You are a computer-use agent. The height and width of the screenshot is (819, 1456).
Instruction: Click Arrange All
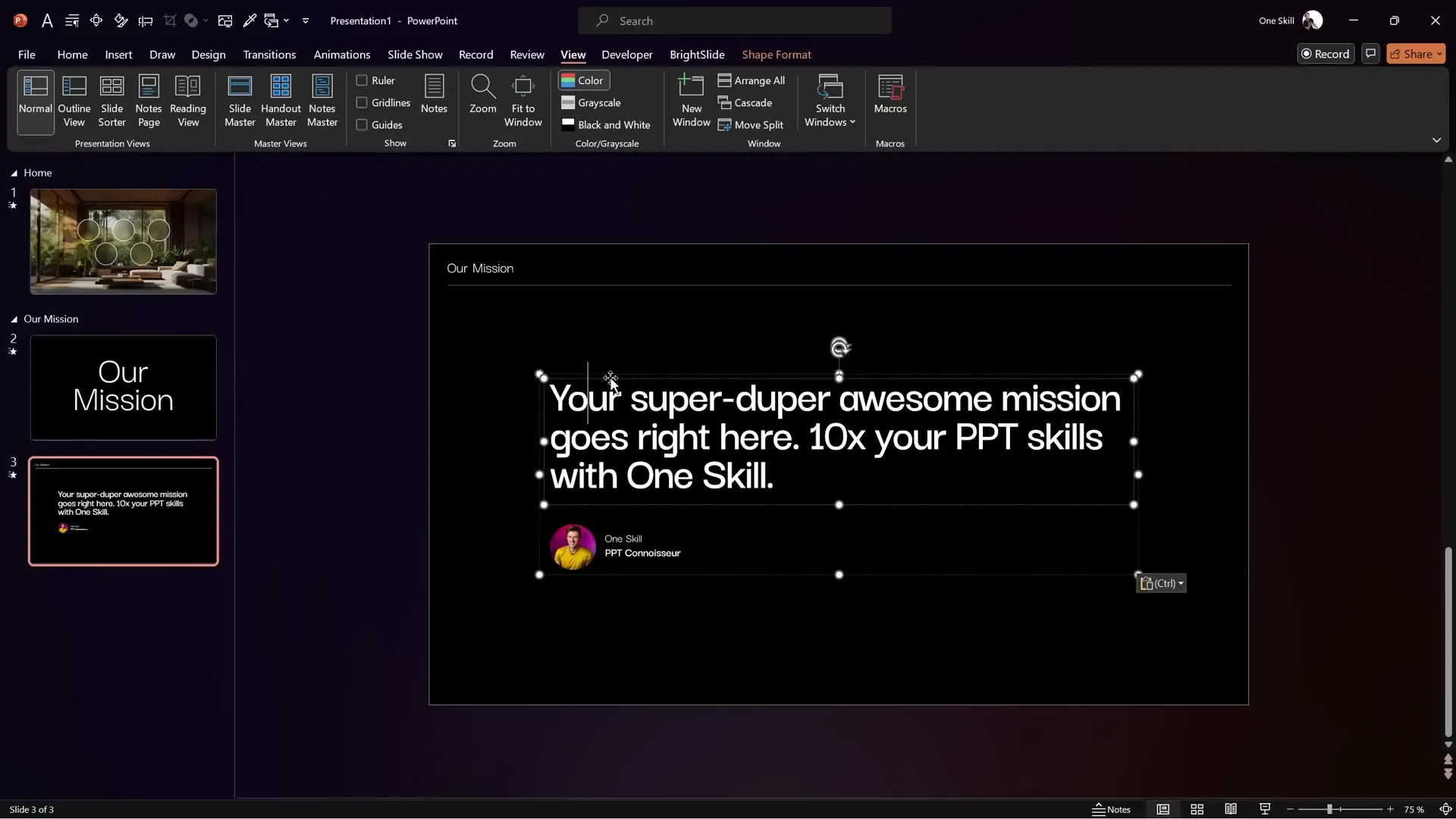tap(752, 80)
